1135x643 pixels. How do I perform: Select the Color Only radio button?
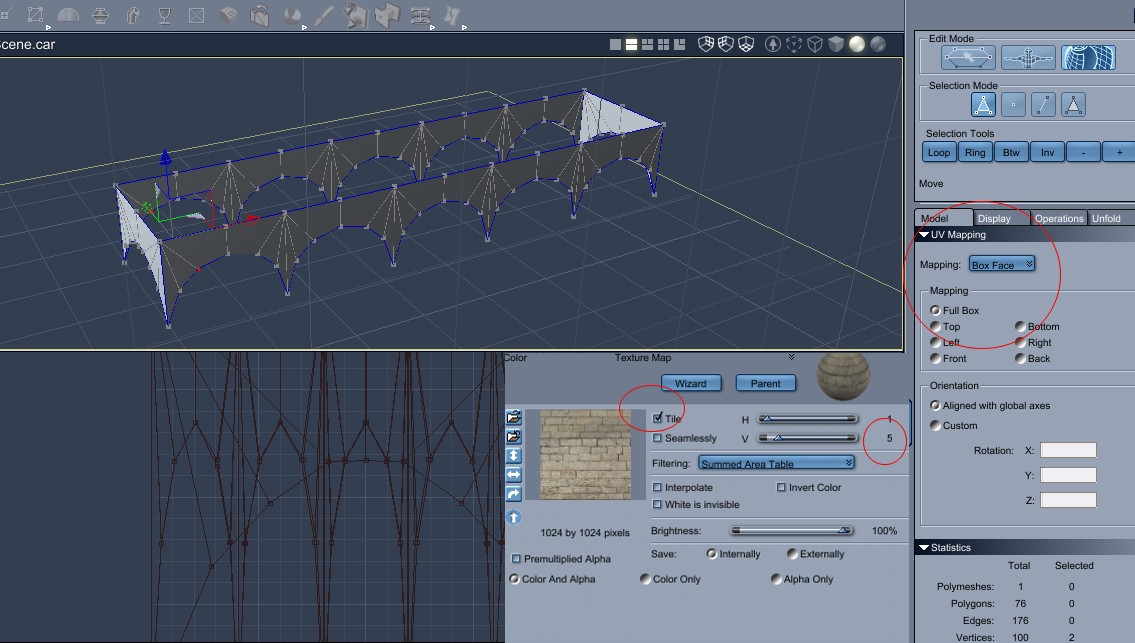point(645,579)
